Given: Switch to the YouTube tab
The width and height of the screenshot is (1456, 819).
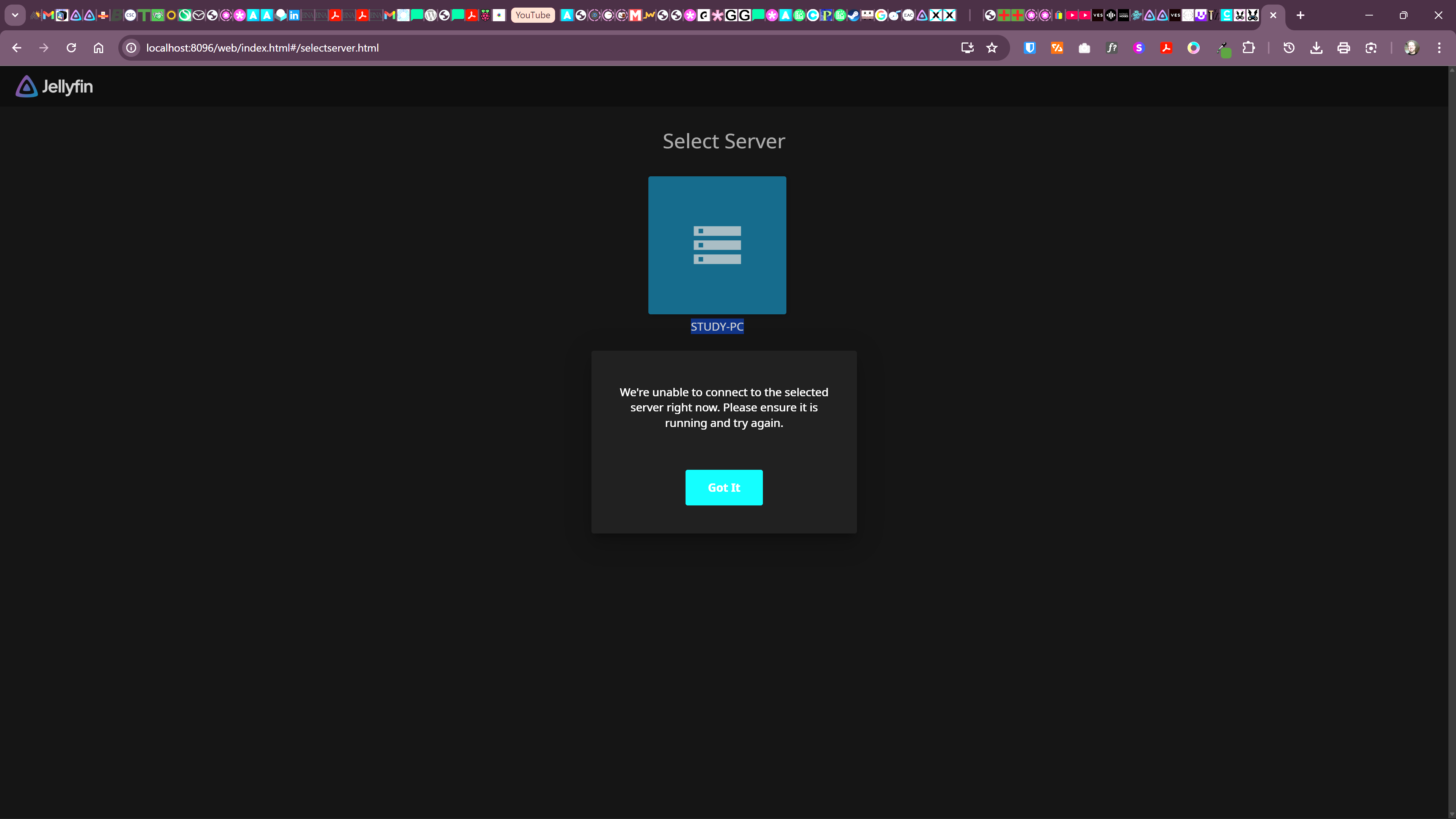Looking at the screenshot, I should 532,15.
